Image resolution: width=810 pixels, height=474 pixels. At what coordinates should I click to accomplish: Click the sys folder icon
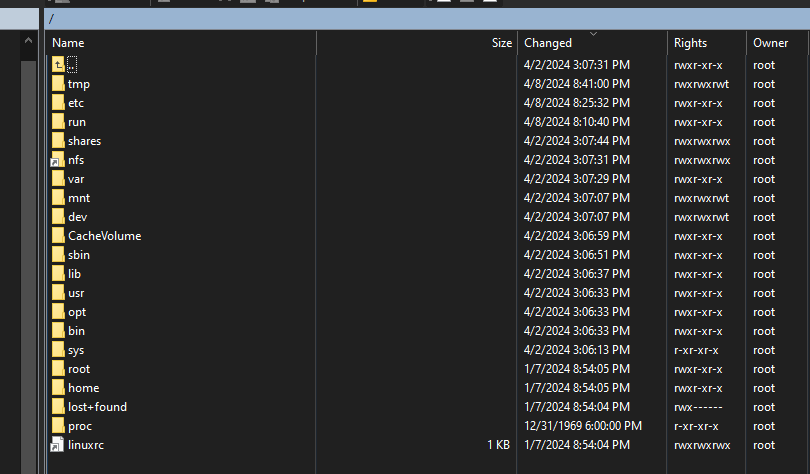[x=58, y=350]
